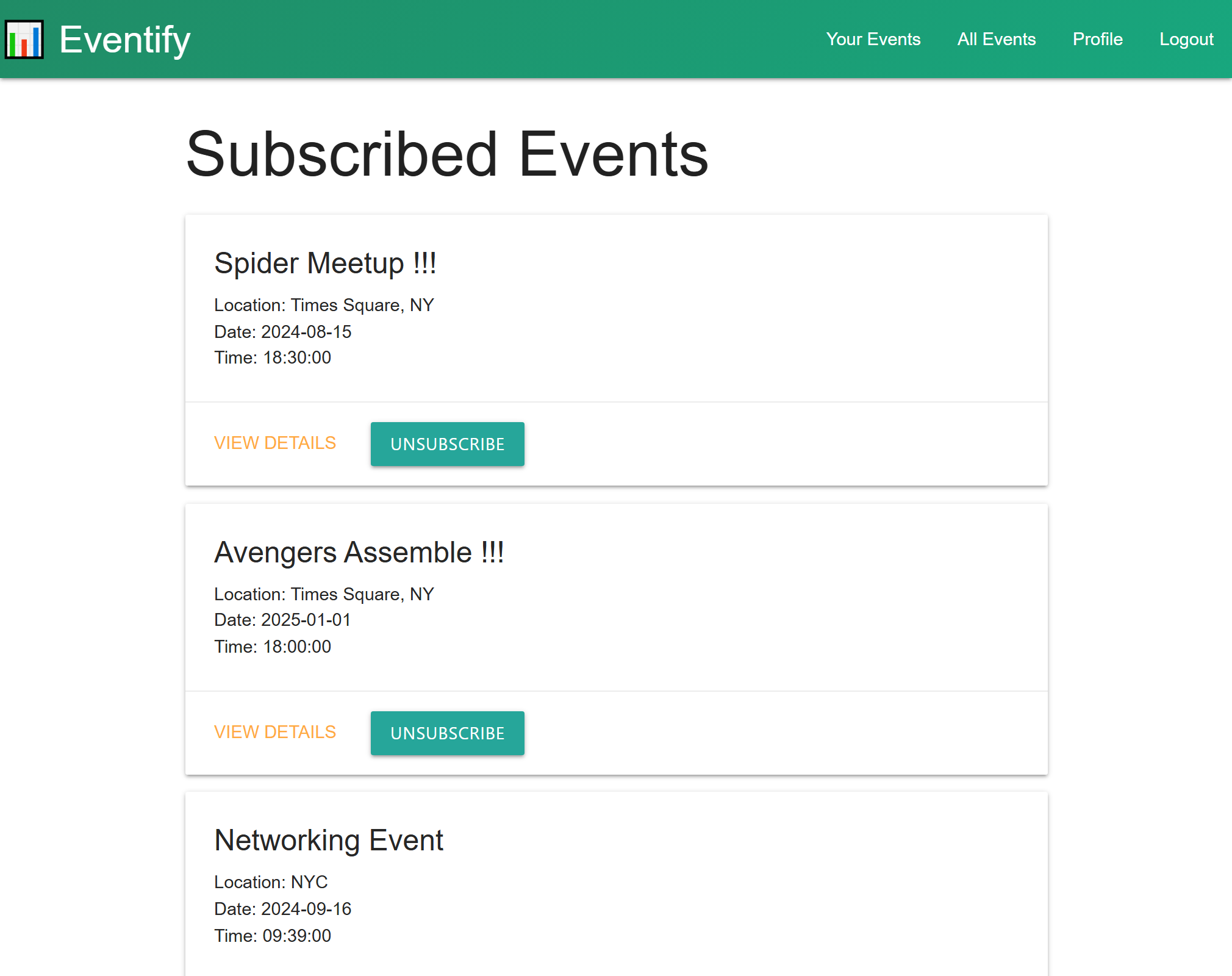Screen dimensions: 1232x976
Task: Click the time 18:30:00 text
Action: point(273,357)
